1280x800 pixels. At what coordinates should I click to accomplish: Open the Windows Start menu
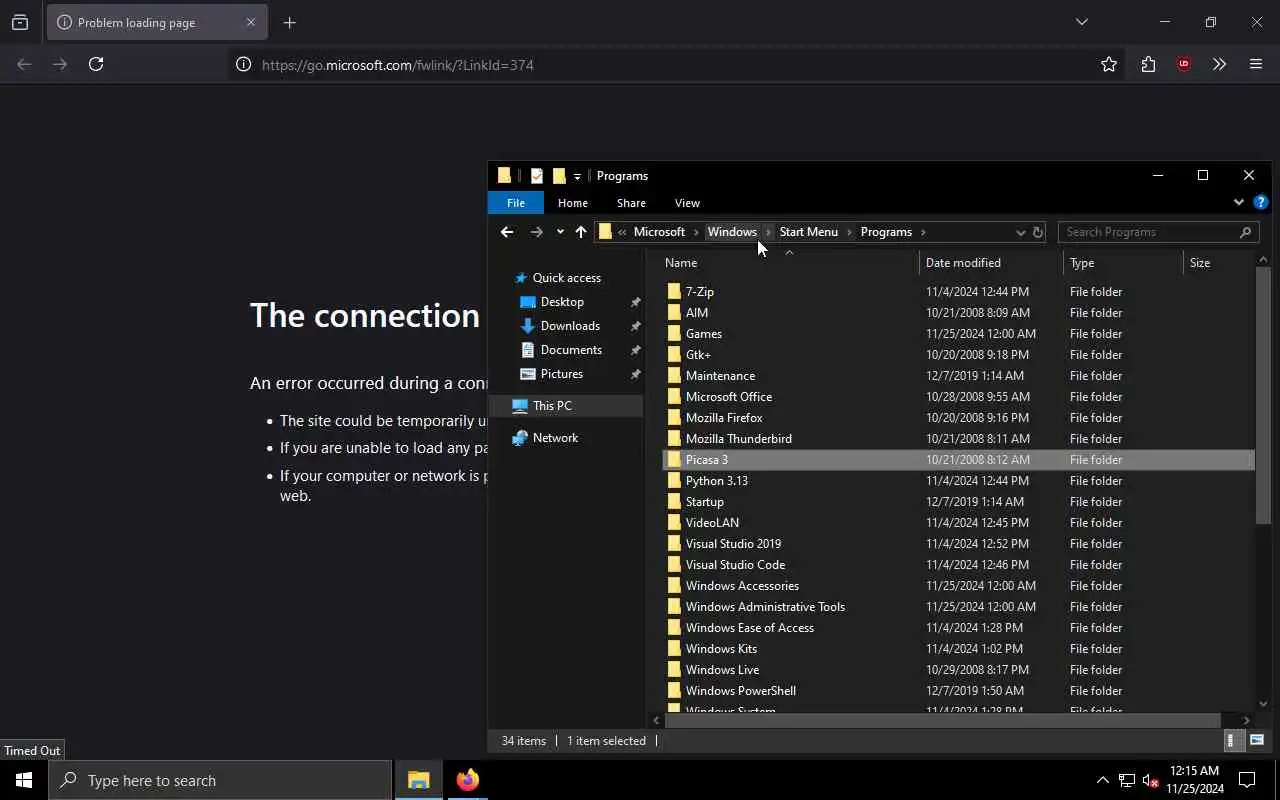24,780
